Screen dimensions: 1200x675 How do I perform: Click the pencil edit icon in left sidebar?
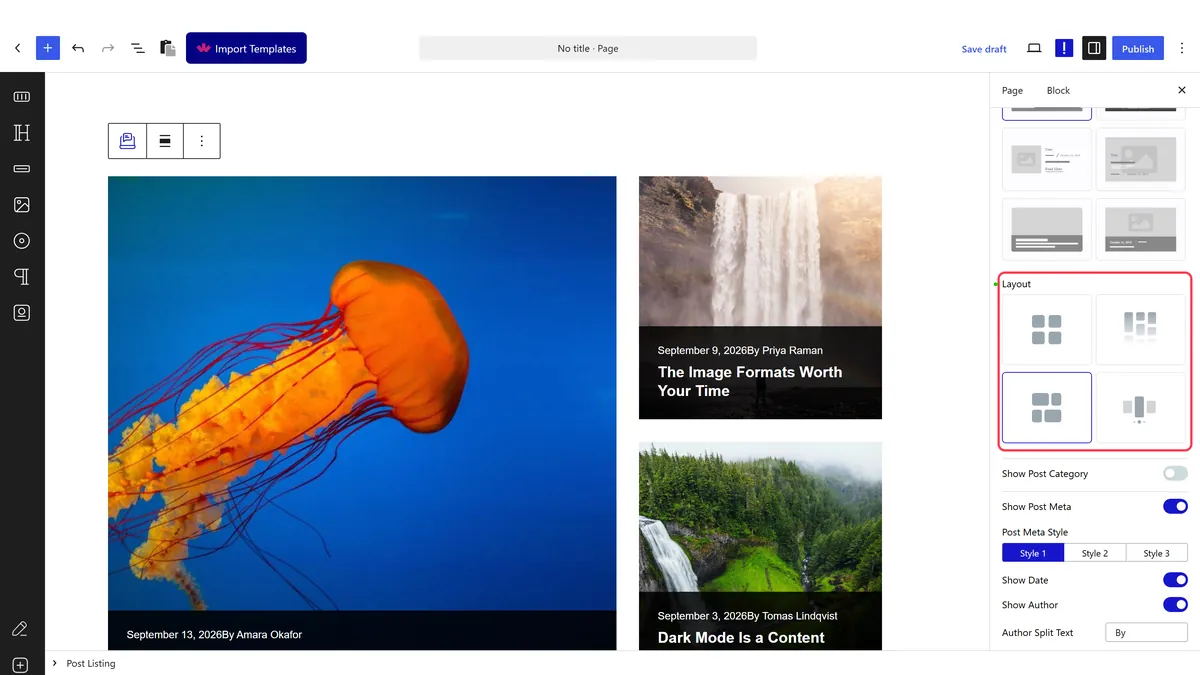[19, 629]
